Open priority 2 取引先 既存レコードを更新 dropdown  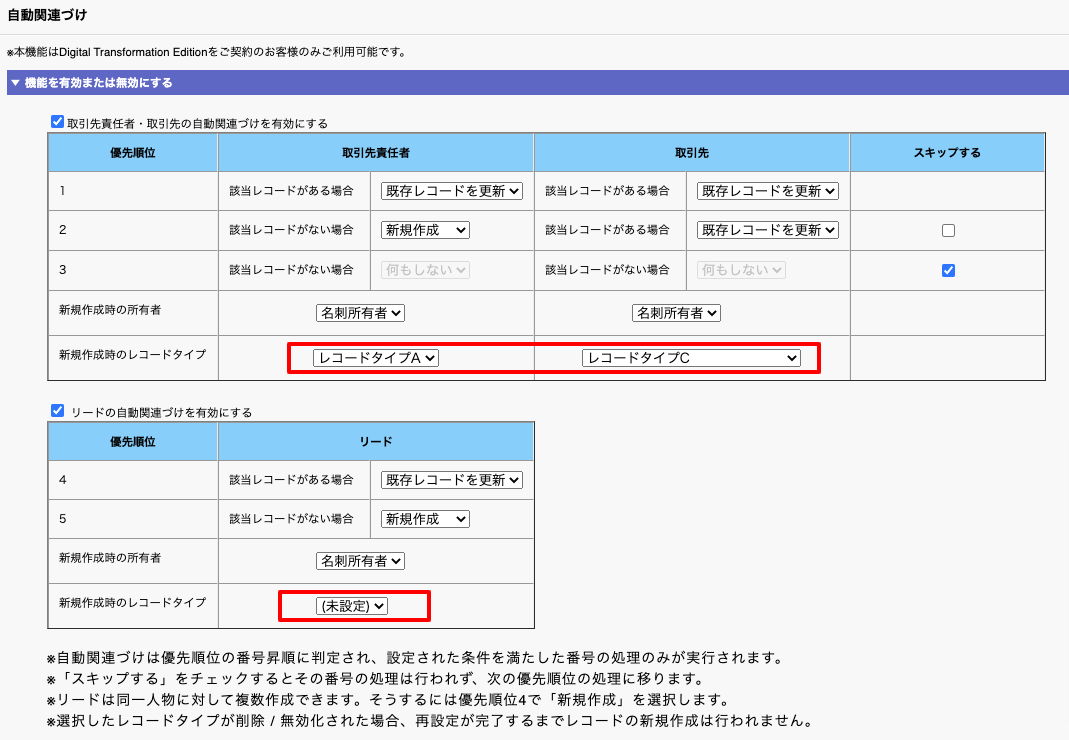pyautogui.click(x=768, y=231)
